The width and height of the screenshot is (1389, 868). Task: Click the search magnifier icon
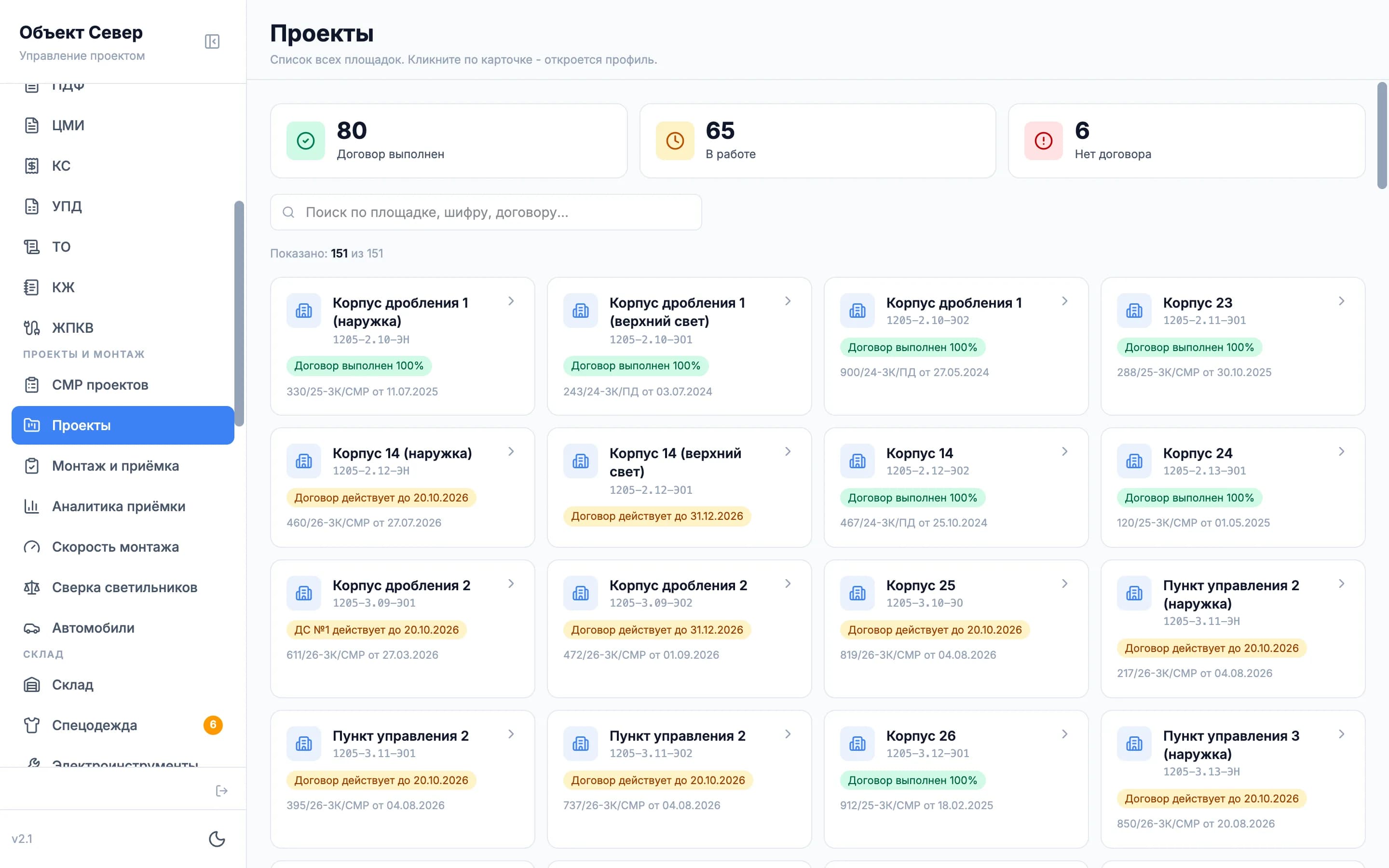289,212
